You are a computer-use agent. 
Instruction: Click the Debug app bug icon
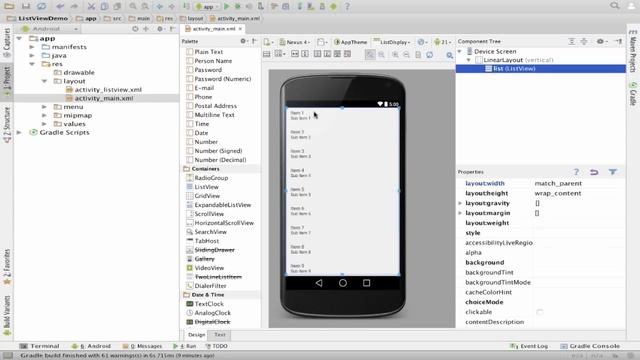(x=237, y=6)
